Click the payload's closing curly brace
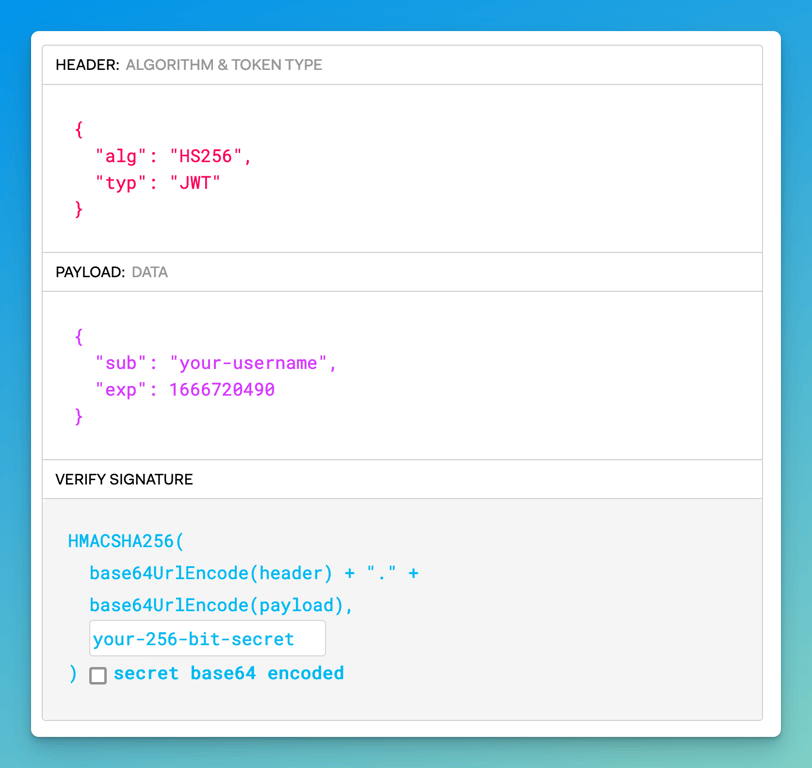The height and width of the screenshot is (768, 812). pos(79,416)
